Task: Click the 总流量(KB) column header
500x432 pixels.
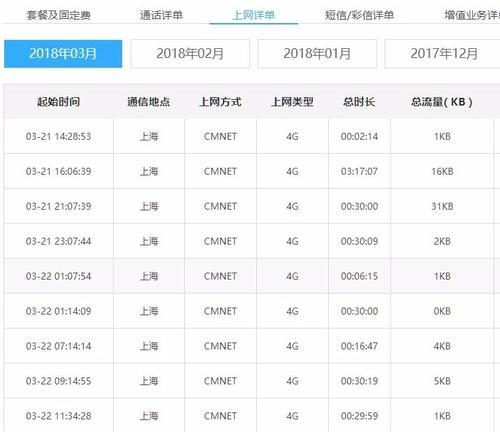Action: click(442, 102)
